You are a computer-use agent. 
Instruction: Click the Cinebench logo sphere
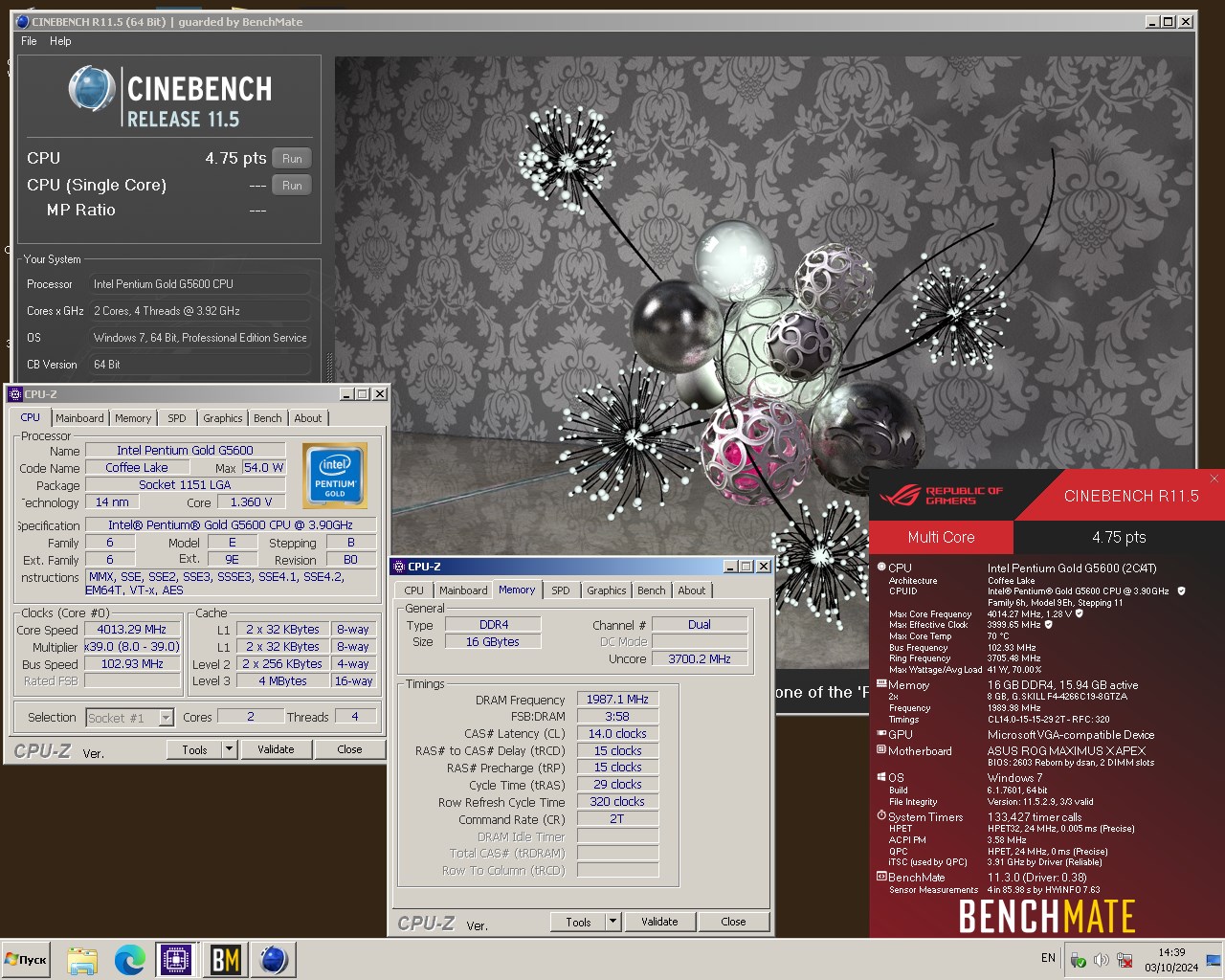[x=92, y=89]
